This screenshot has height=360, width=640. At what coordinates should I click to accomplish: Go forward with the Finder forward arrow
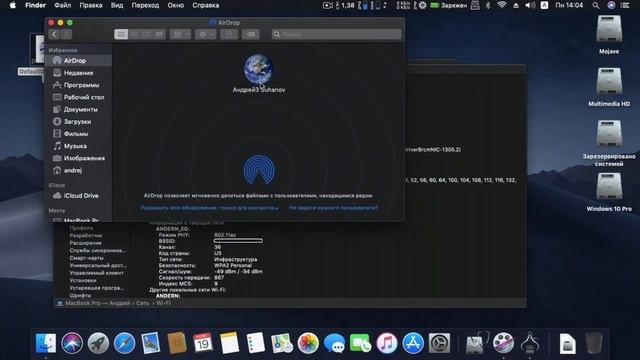(67, 34)
